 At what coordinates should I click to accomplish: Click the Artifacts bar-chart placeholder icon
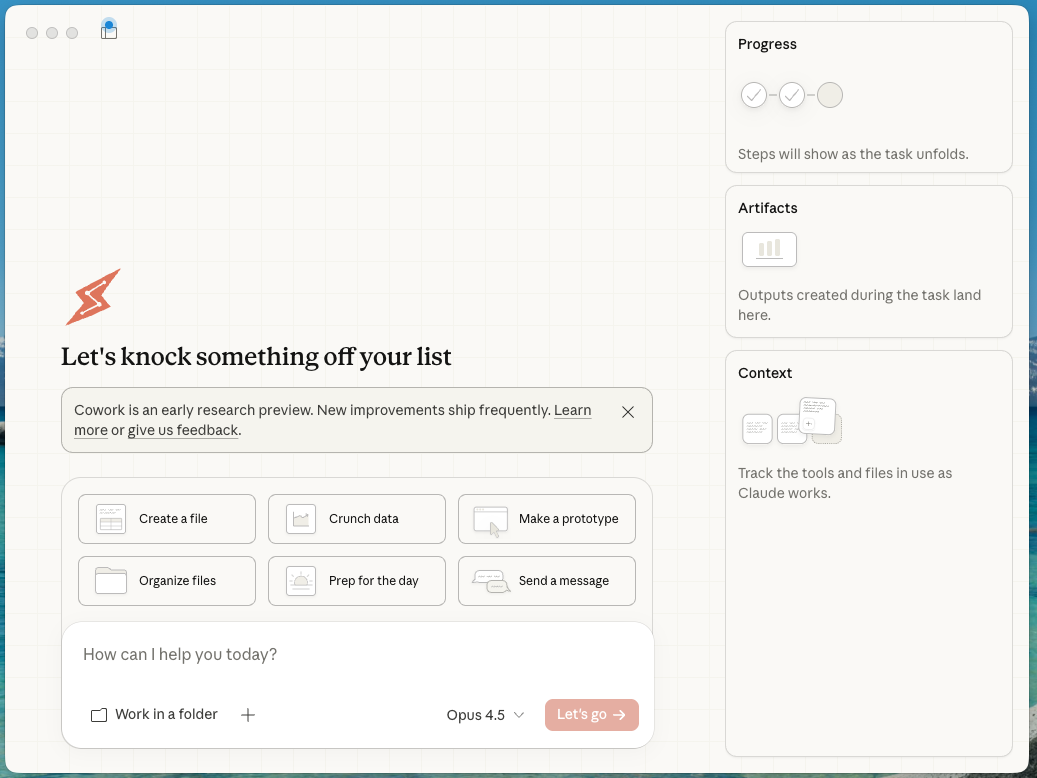[769, 249]
